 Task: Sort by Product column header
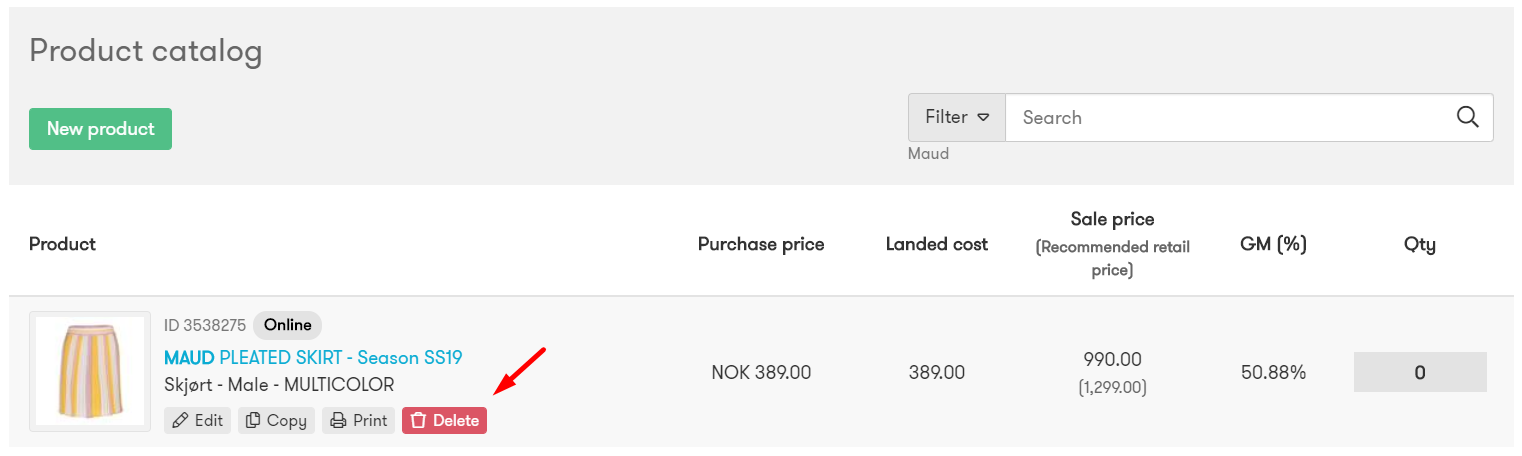pos(62,244)
